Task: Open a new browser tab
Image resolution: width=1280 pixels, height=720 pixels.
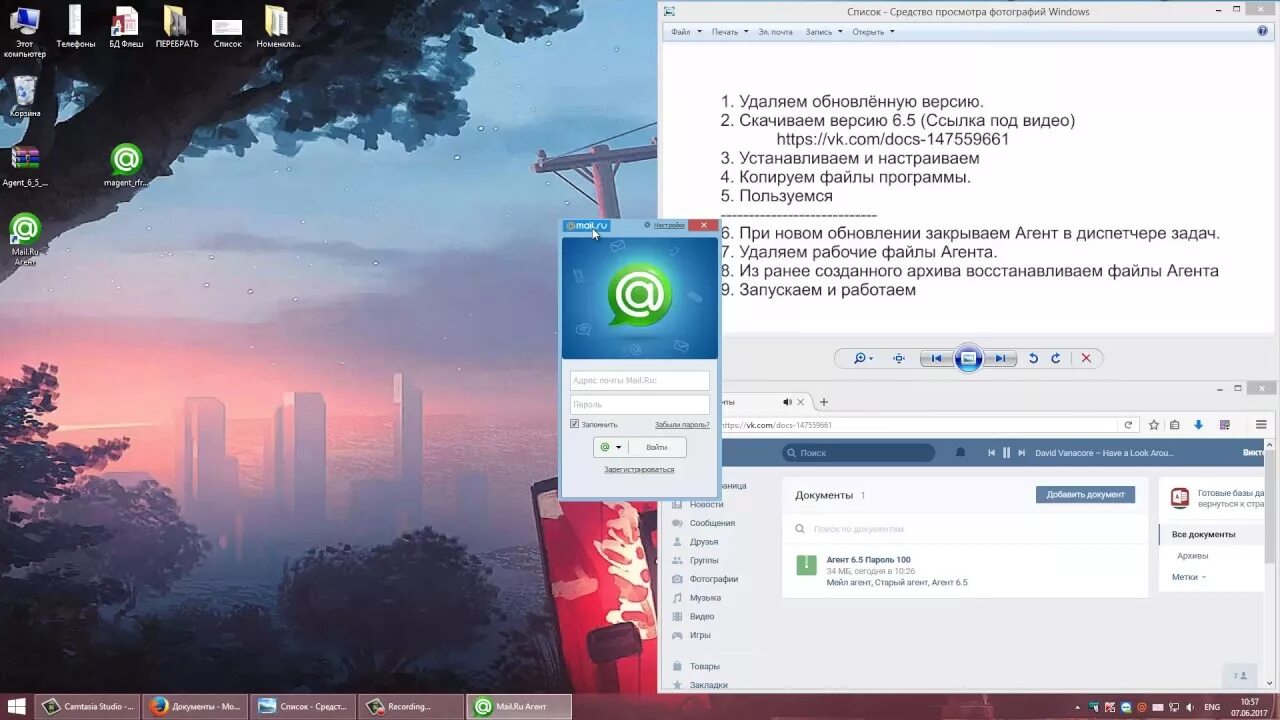Action: (x=824, y=402)
